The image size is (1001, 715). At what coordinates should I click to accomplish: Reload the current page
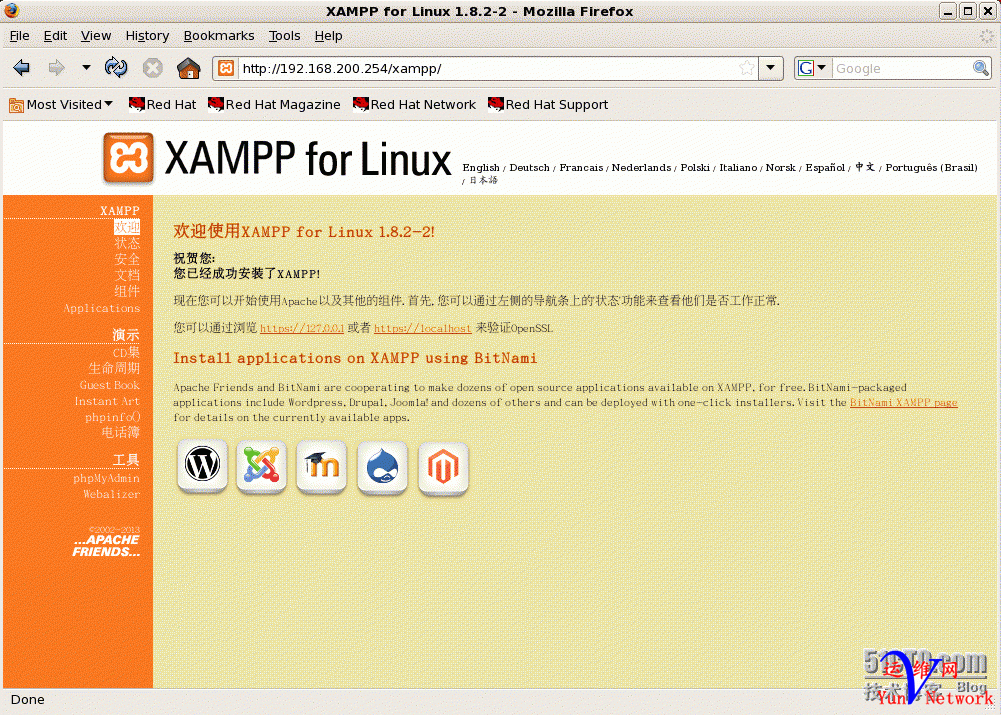(116, 68)
